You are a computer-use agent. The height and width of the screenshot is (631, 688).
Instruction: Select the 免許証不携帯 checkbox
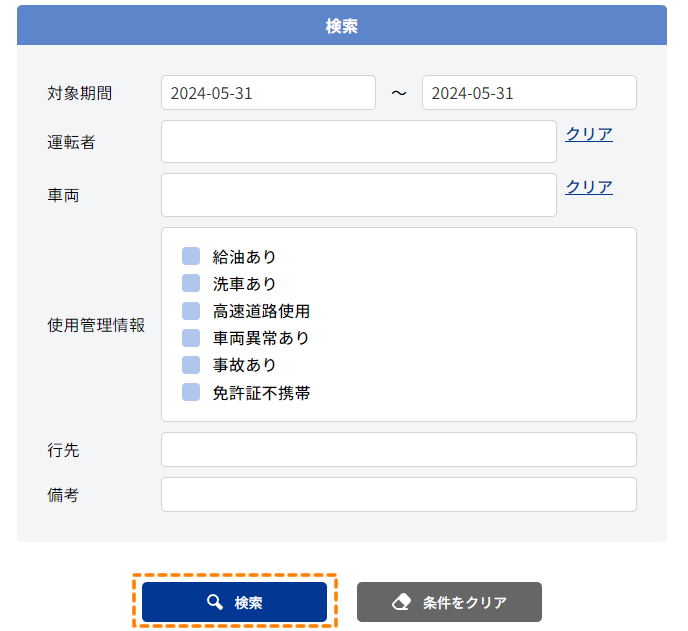[x=191, y=392]
